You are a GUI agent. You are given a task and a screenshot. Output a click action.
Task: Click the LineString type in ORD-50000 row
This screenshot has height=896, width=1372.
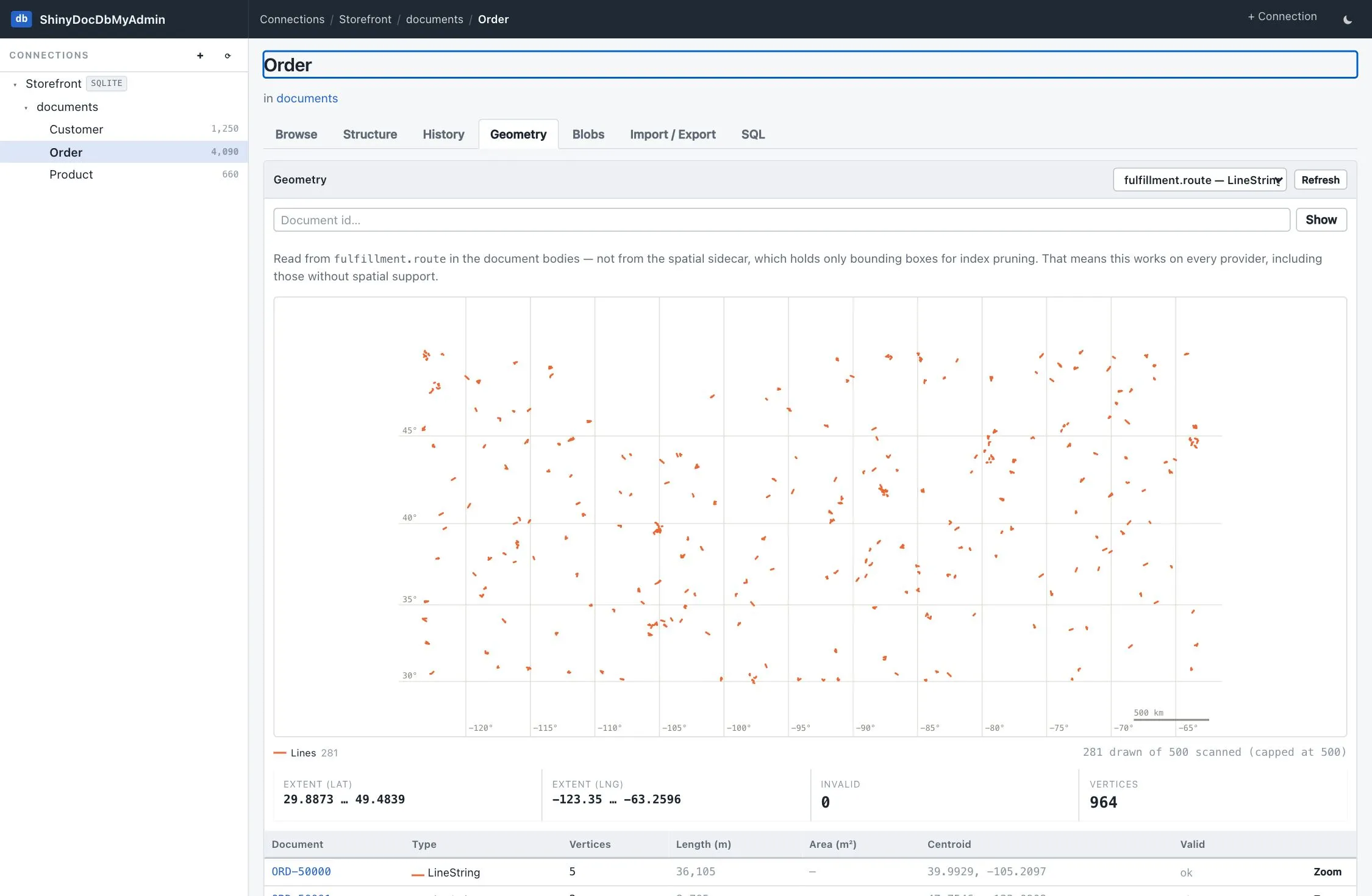[454, 873]
